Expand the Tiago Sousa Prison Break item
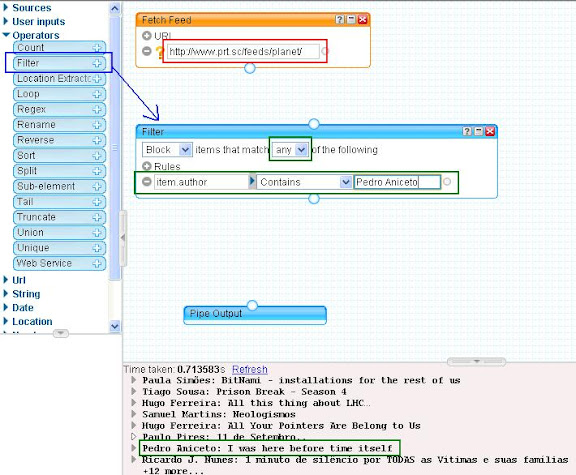 pyautogui.click(x=134, y=391)
